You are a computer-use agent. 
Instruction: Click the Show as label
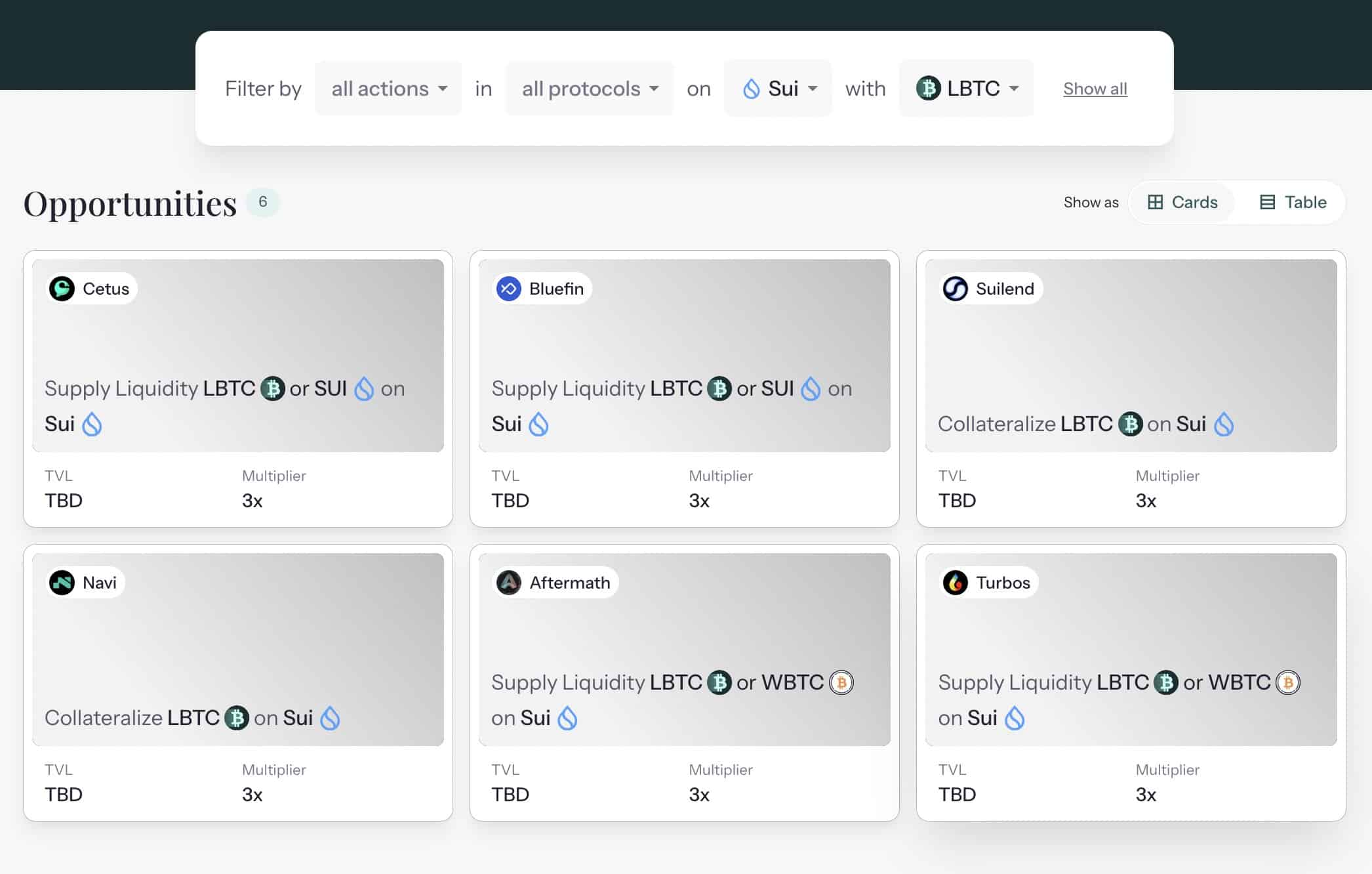(1091, 202)
